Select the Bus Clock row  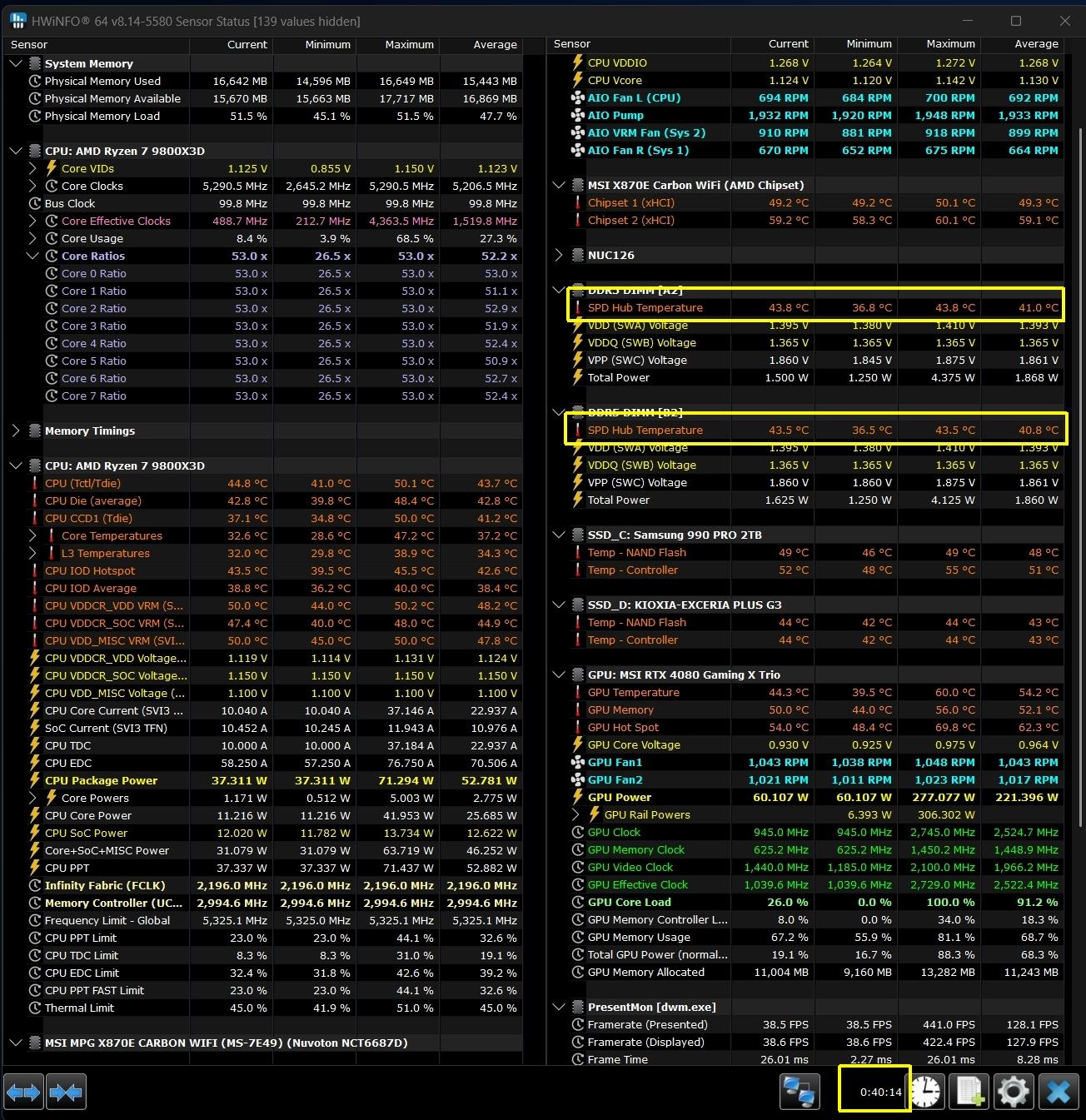click(263, 204)
